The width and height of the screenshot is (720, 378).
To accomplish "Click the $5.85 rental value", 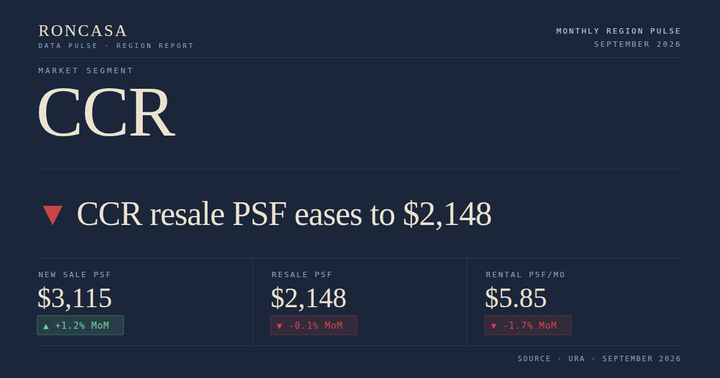I will pyautogui.click(x=516, y=298).
